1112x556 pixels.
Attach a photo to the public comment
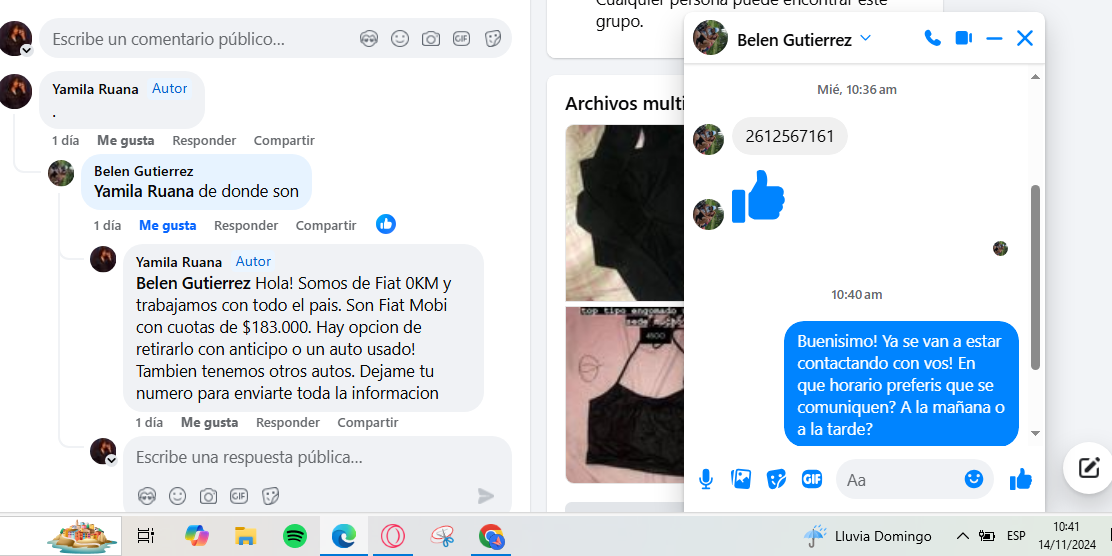click(x=430, y=38)
